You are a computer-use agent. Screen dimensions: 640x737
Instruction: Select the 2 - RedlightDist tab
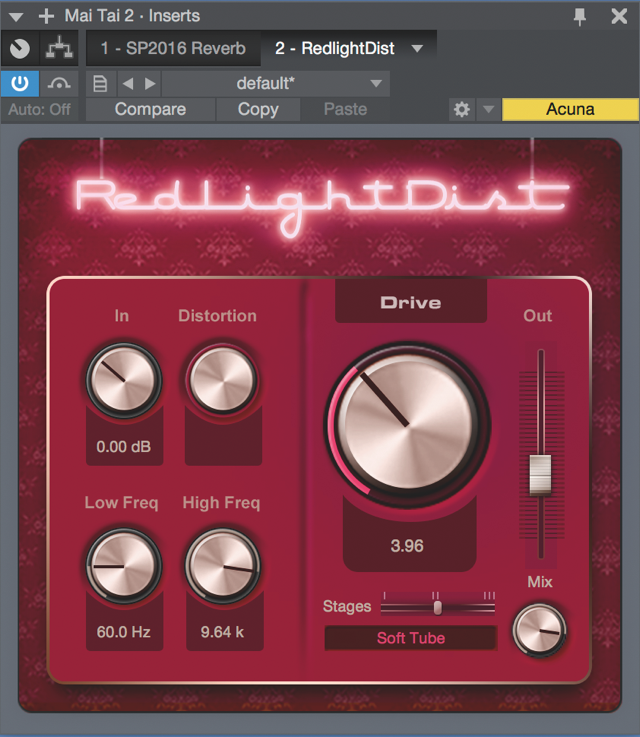pyautogui.click(x=335, y=48)
